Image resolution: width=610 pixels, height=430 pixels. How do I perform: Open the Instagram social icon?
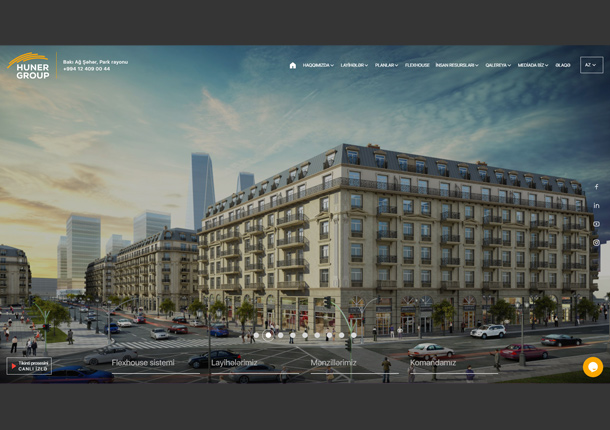tap(596, 243)
